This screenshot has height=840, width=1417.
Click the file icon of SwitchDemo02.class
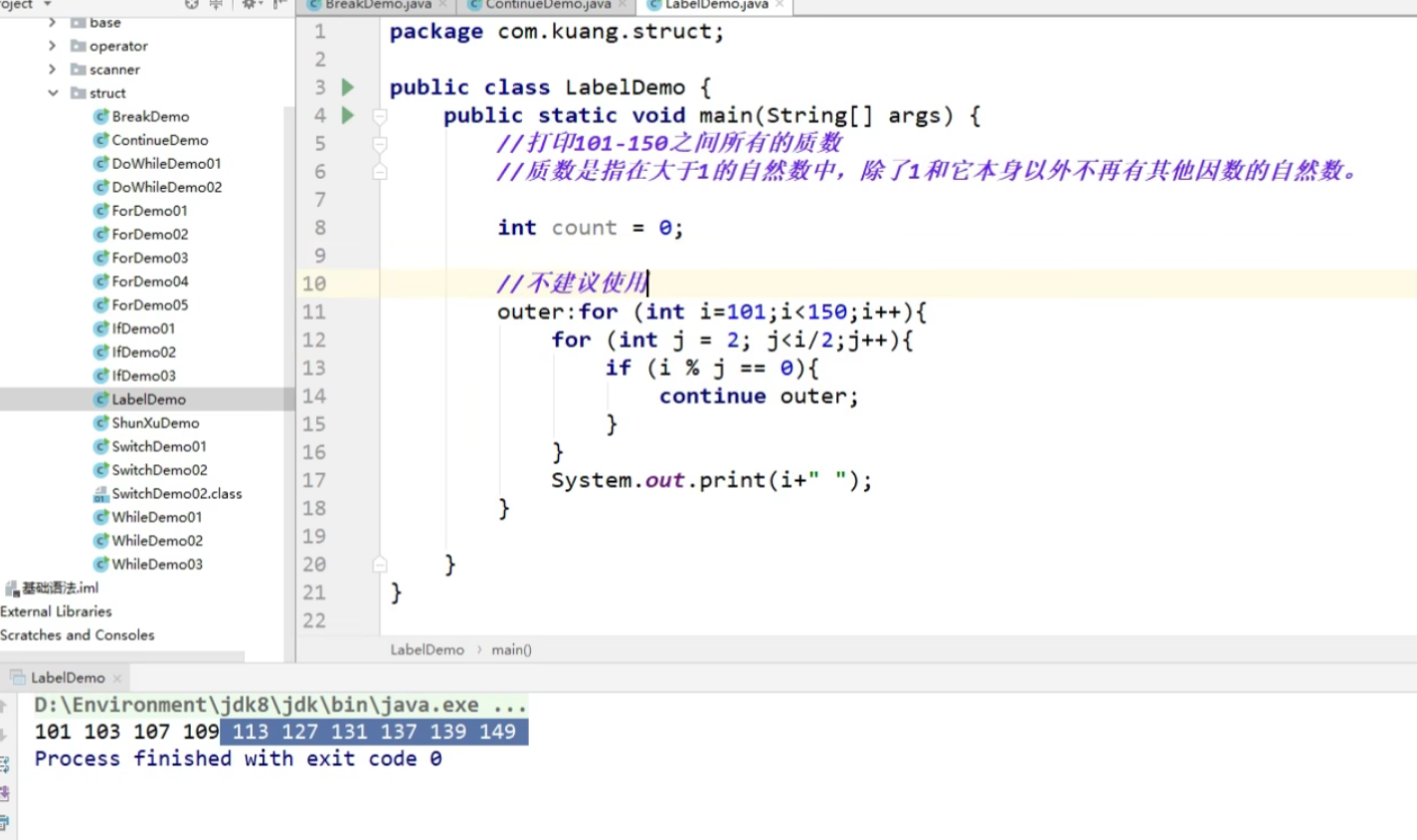[100, 494]
